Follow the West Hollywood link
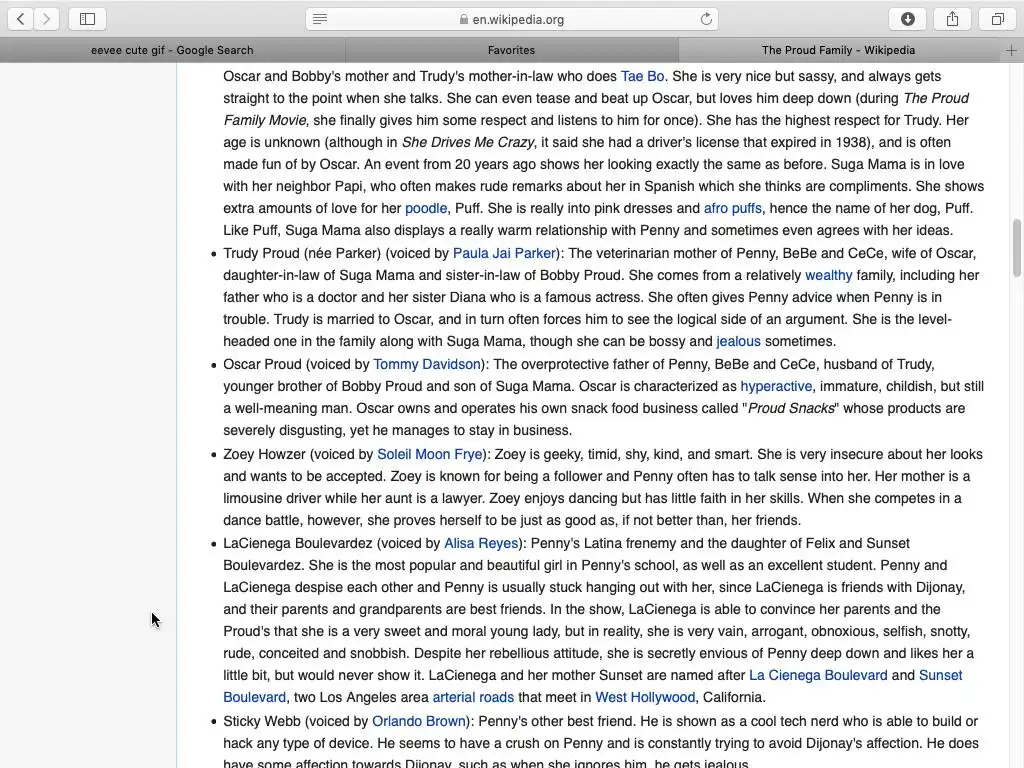The width and height of the screenshot is (1024, 768). [x=645, y=697]
